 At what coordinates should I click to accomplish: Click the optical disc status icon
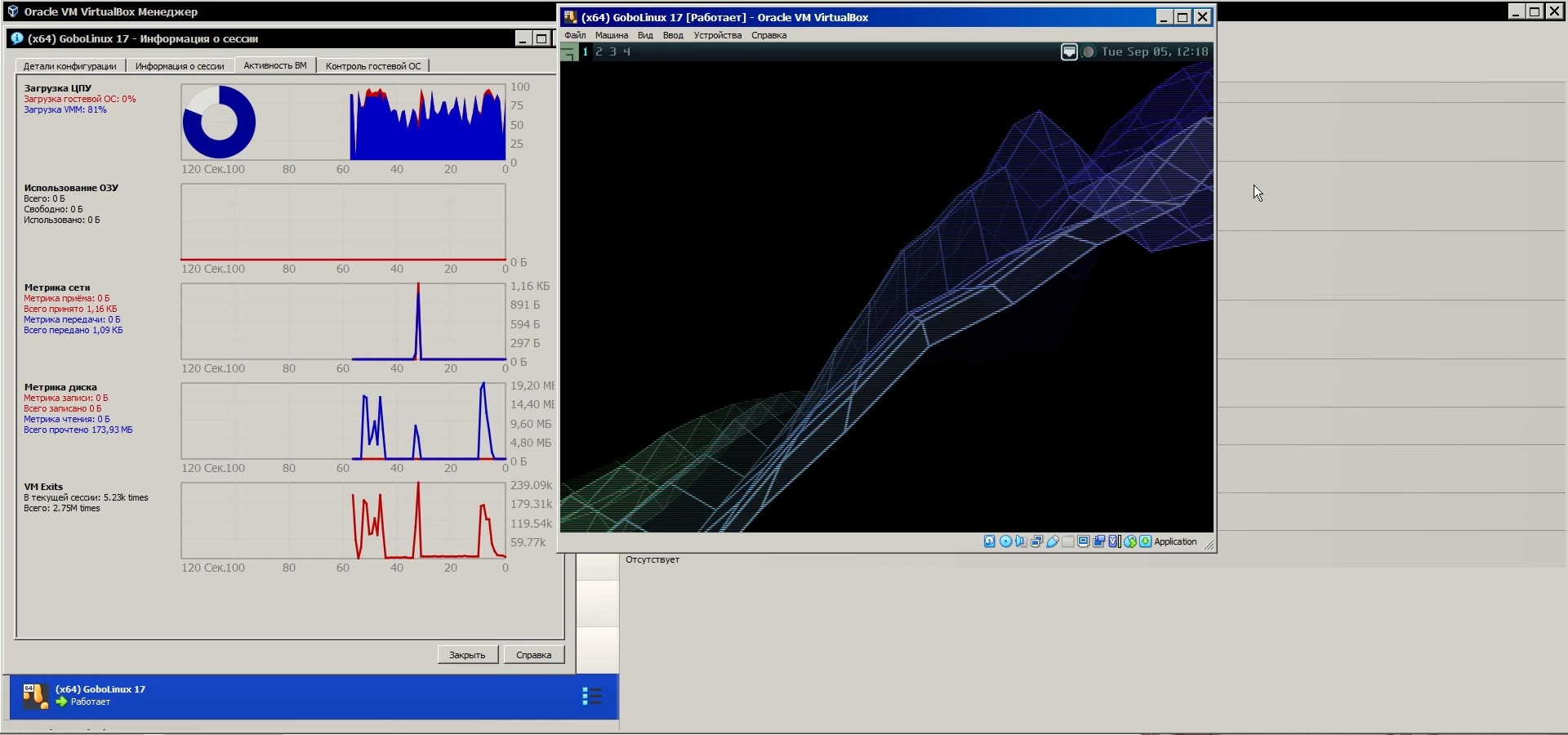click(x=1005, y=541)
